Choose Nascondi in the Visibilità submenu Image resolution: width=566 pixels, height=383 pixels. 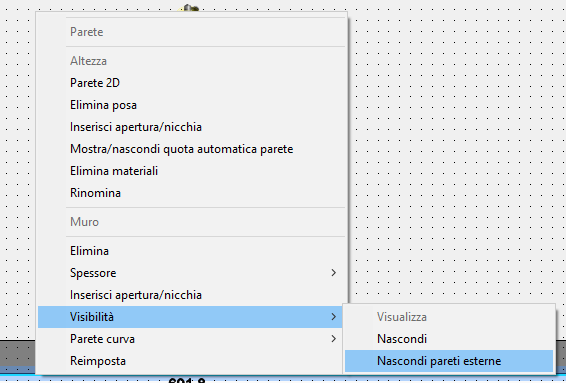tap(449, 339)
